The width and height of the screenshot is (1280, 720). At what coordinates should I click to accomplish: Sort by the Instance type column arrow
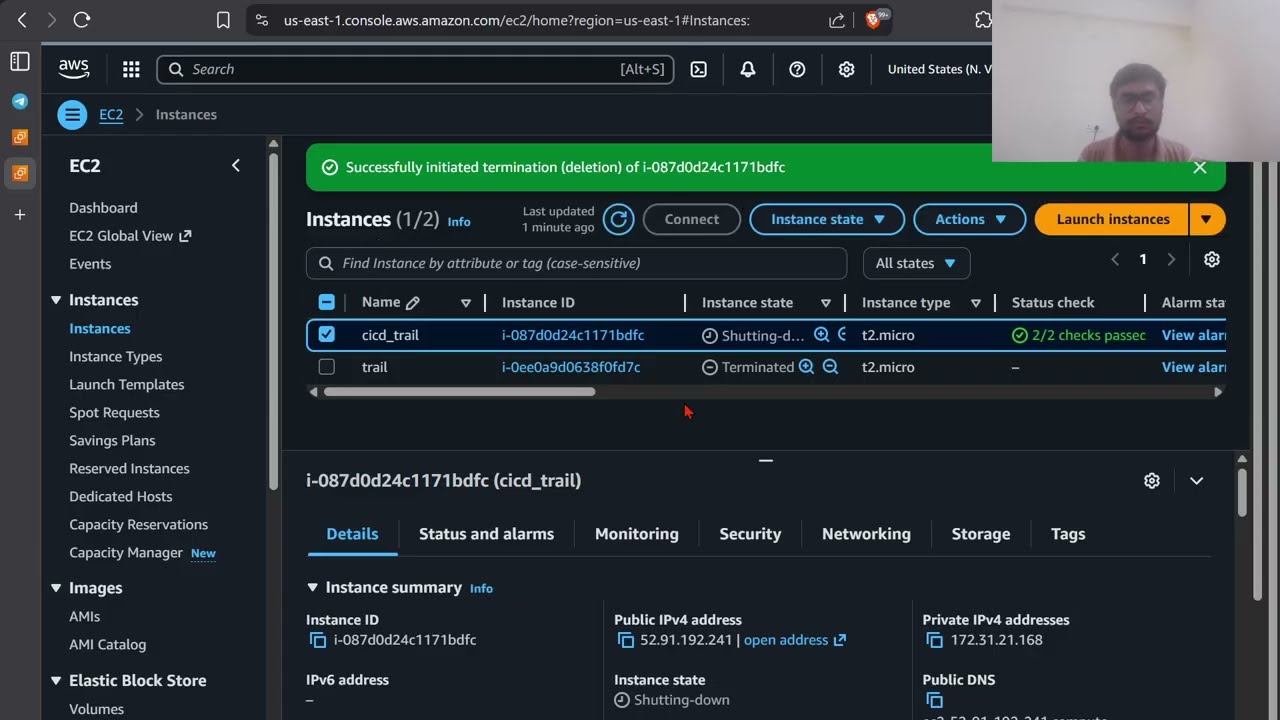click(976, 303)
